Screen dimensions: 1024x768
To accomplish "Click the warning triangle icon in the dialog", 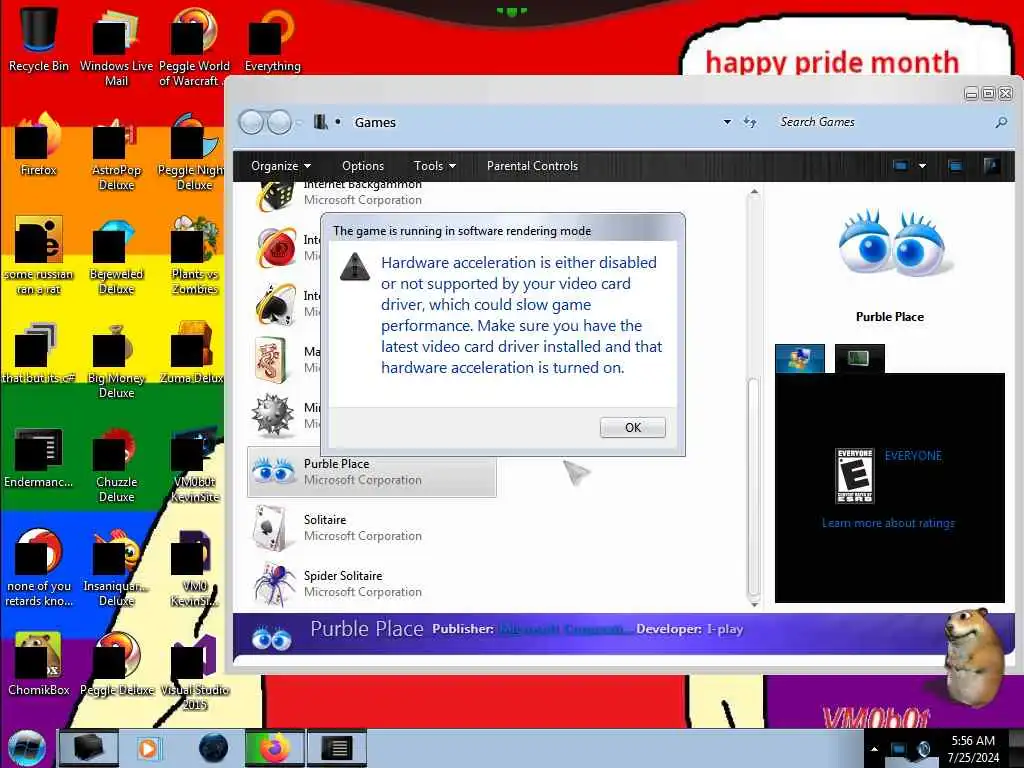I will click(355, 266).
